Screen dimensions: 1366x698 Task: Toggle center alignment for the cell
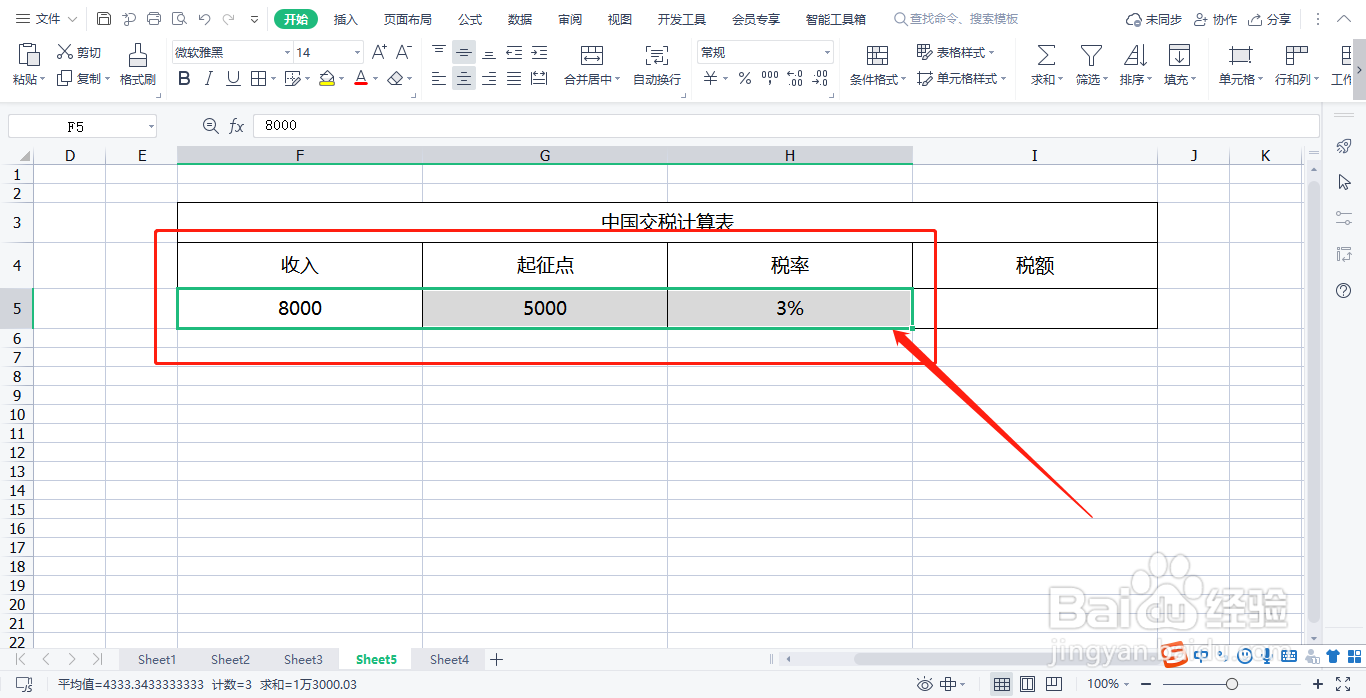pos(463,78)
